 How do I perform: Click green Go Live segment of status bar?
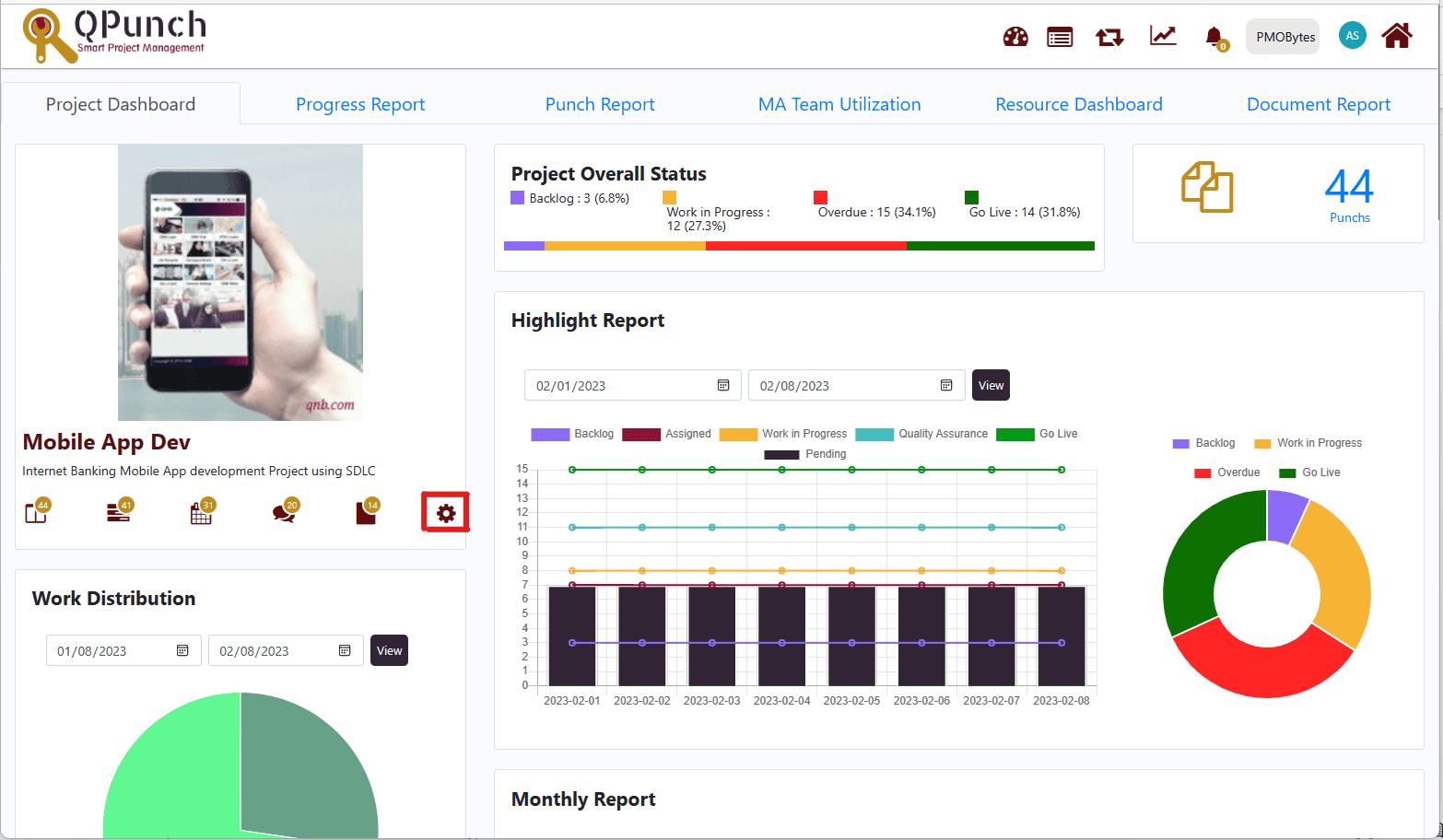1001,246
